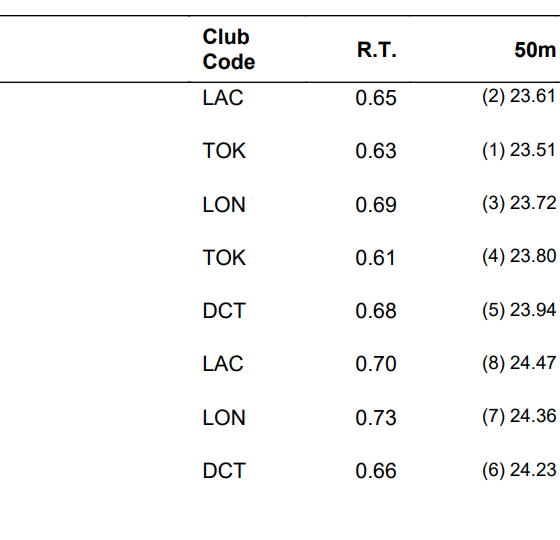
Task: Select reaction time 0.65
Action: [376, 98]
